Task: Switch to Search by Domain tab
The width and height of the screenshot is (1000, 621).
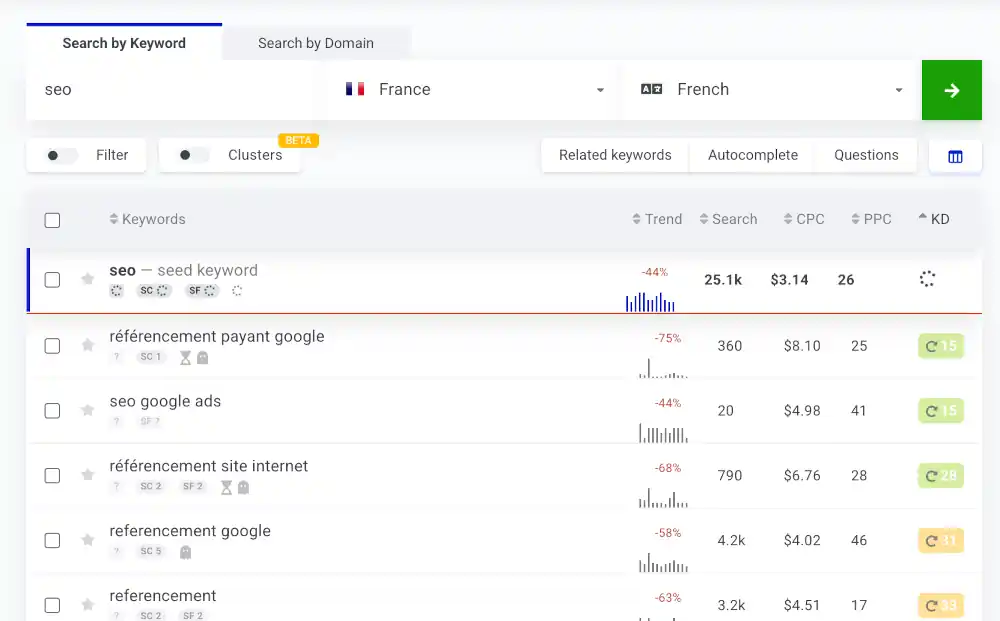Action: click(x=316, y=43)
